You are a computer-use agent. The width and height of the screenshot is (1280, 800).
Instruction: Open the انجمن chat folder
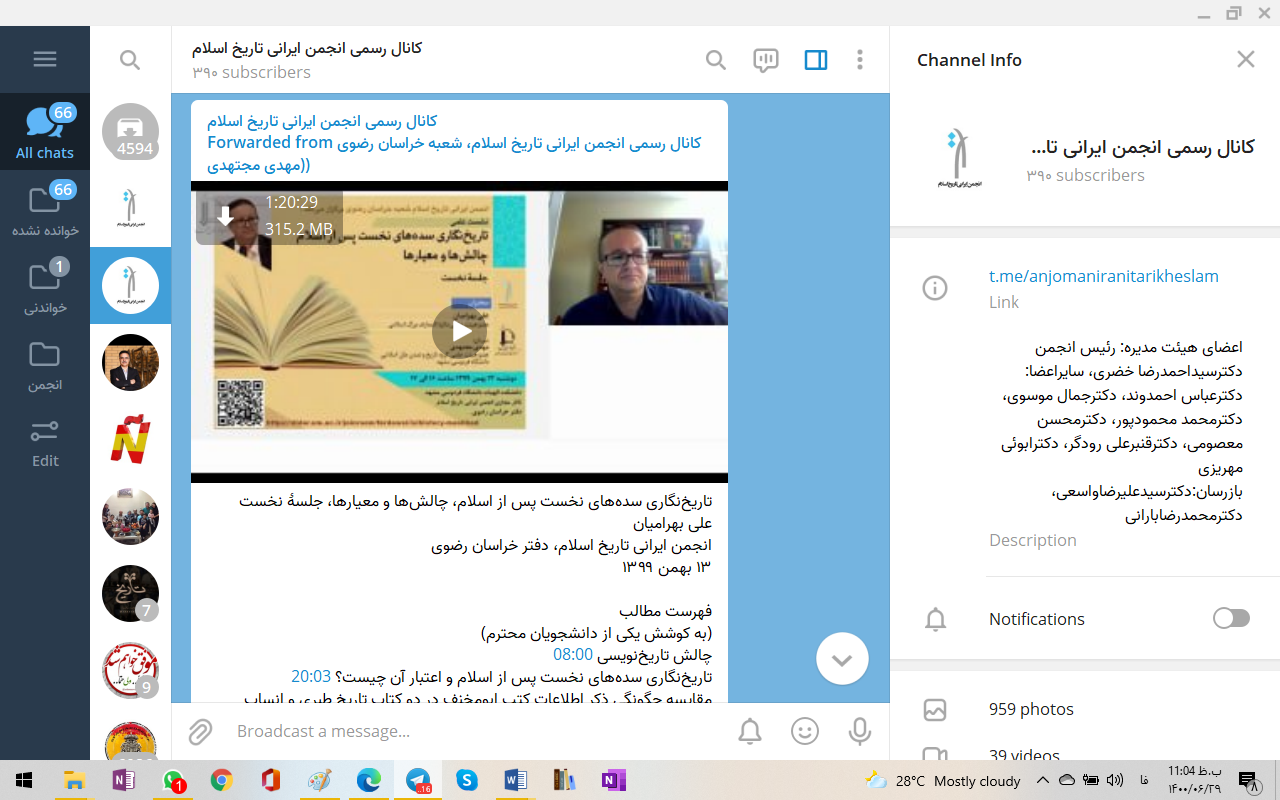45,364
